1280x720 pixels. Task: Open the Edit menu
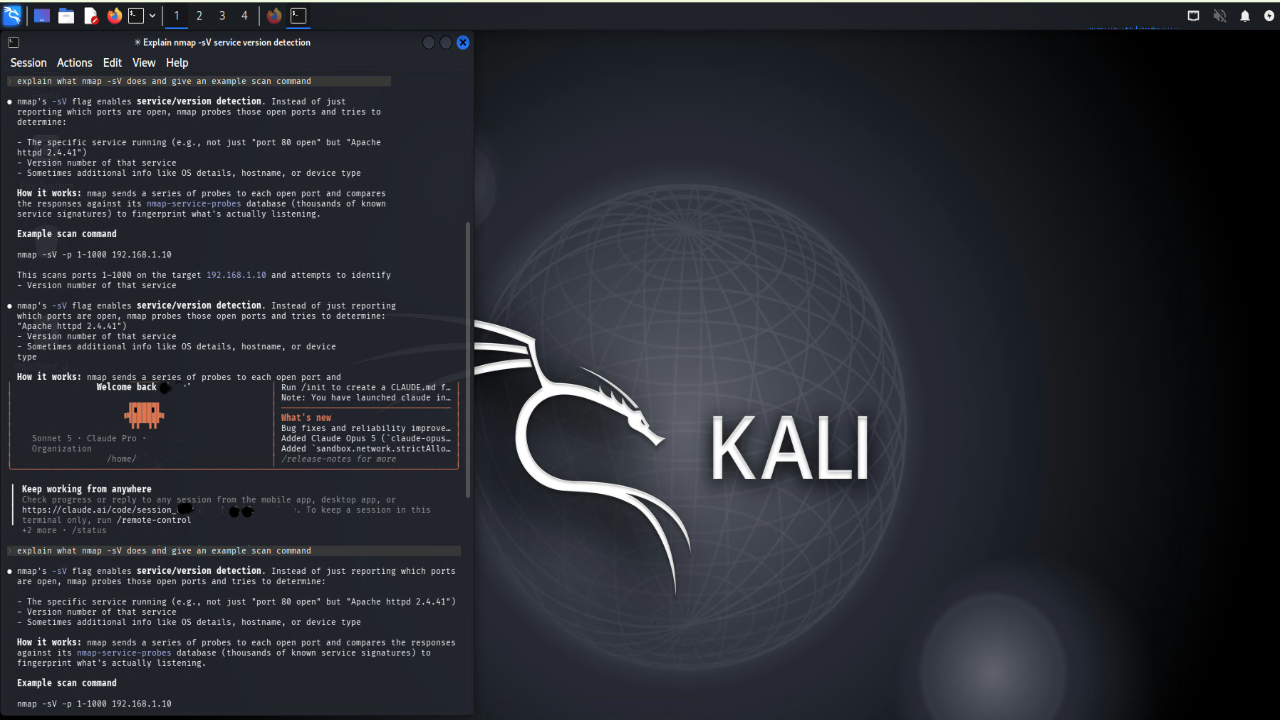pyautogui.click(x=112, y=63)
